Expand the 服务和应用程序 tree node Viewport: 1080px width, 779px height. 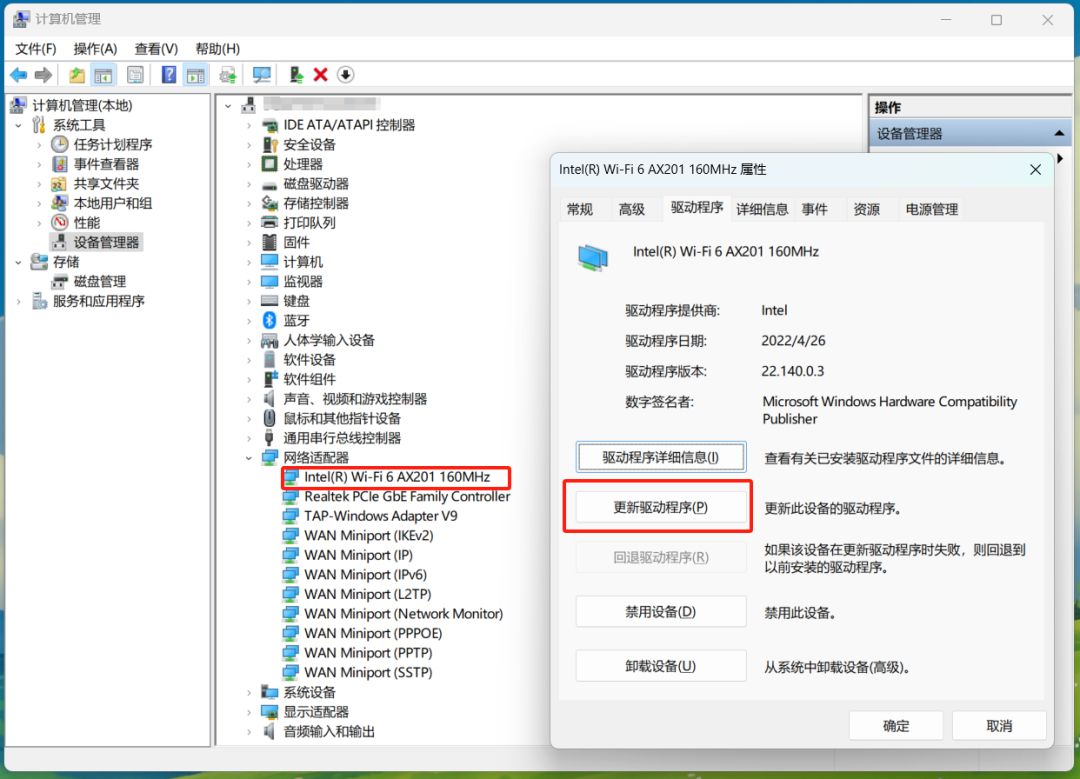coord(19,301)
